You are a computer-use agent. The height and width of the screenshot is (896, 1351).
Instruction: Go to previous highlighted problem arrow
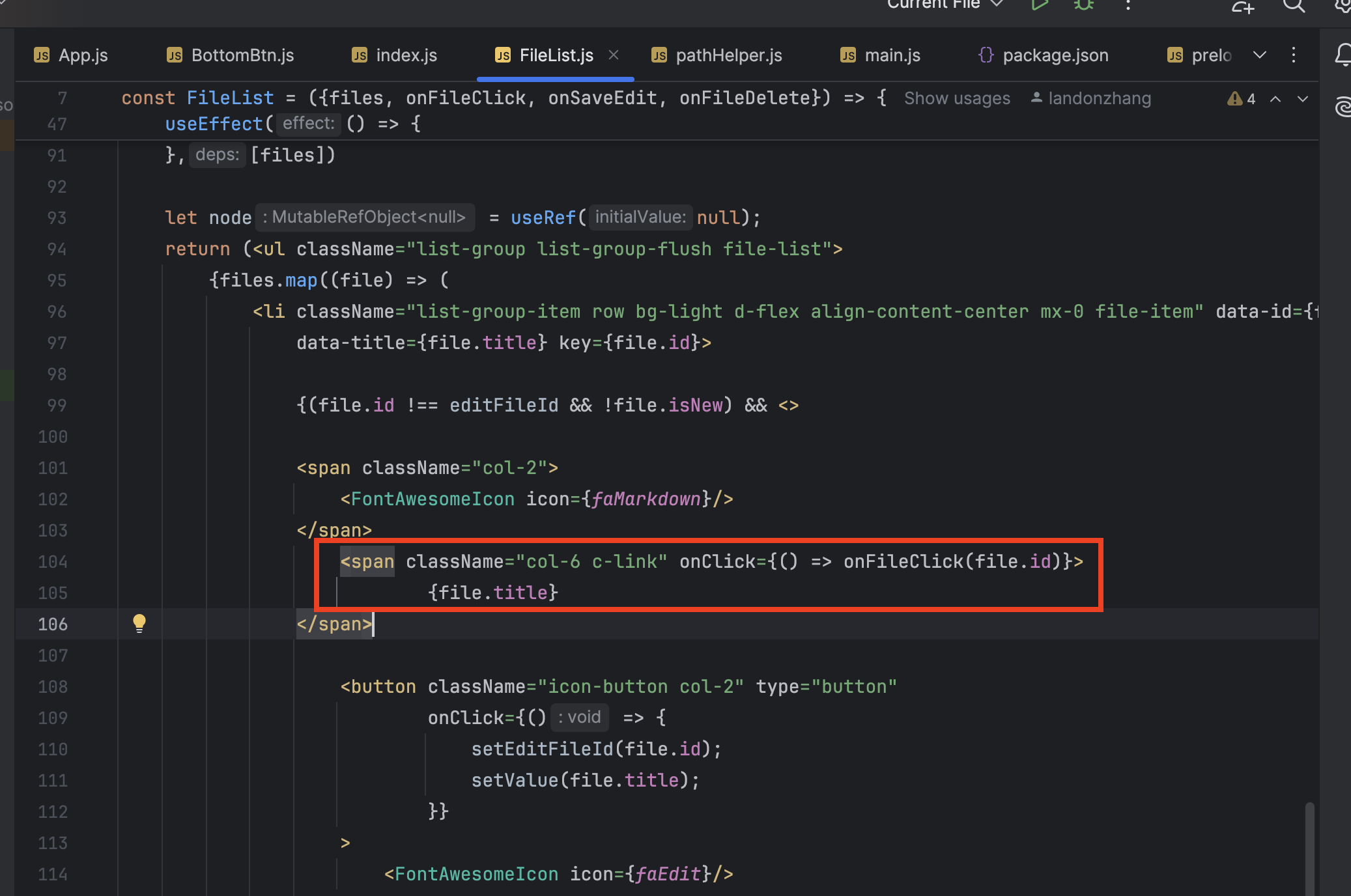[x=1275, y=99]
